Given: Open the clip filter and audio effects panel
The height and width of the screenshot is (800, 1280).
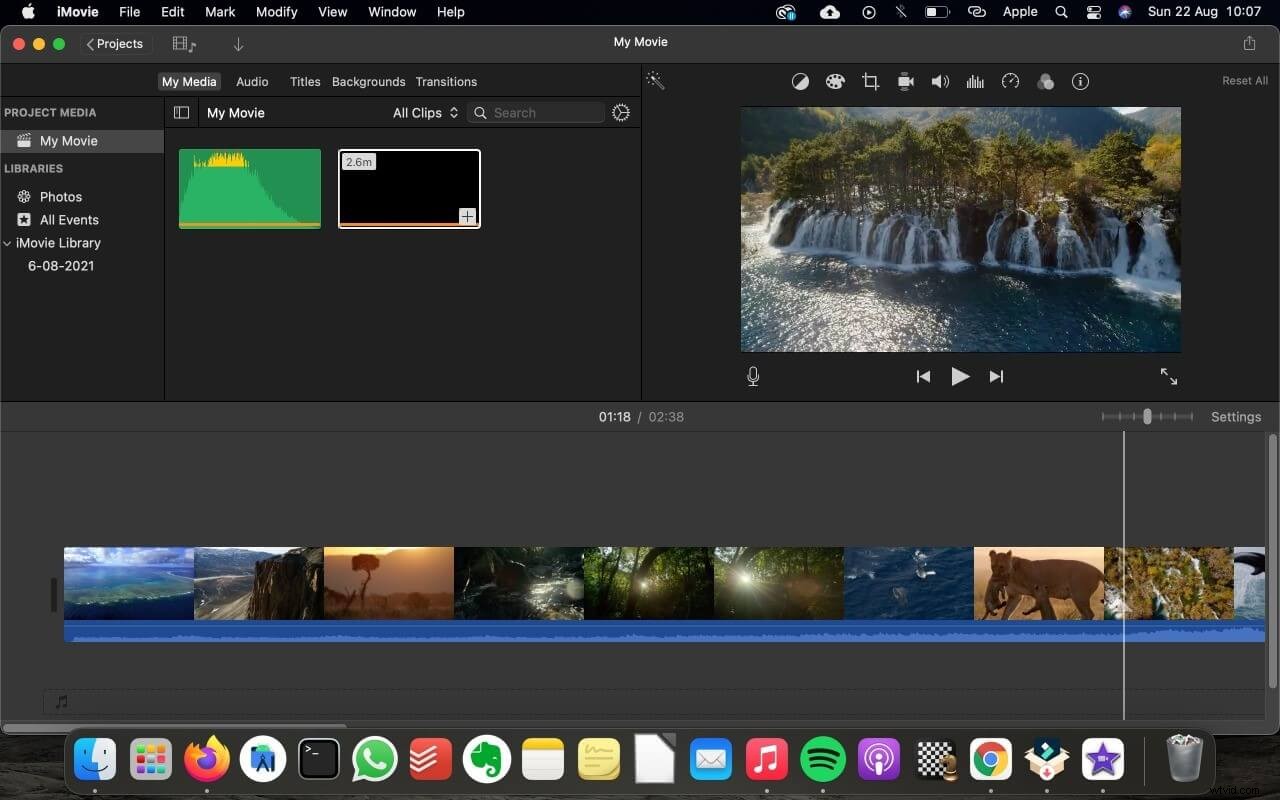Looking at the screenshot, I should point(1045,81).
